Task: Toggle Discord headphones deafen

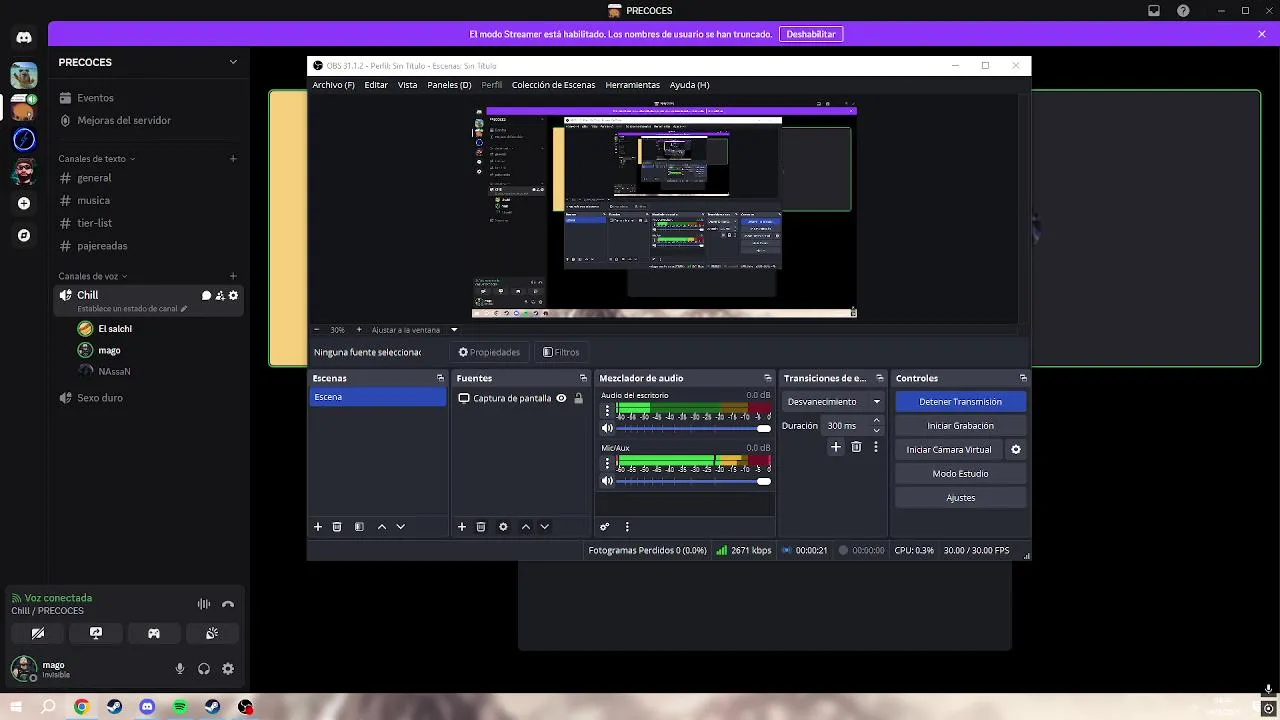Action: tap(204, 669)
